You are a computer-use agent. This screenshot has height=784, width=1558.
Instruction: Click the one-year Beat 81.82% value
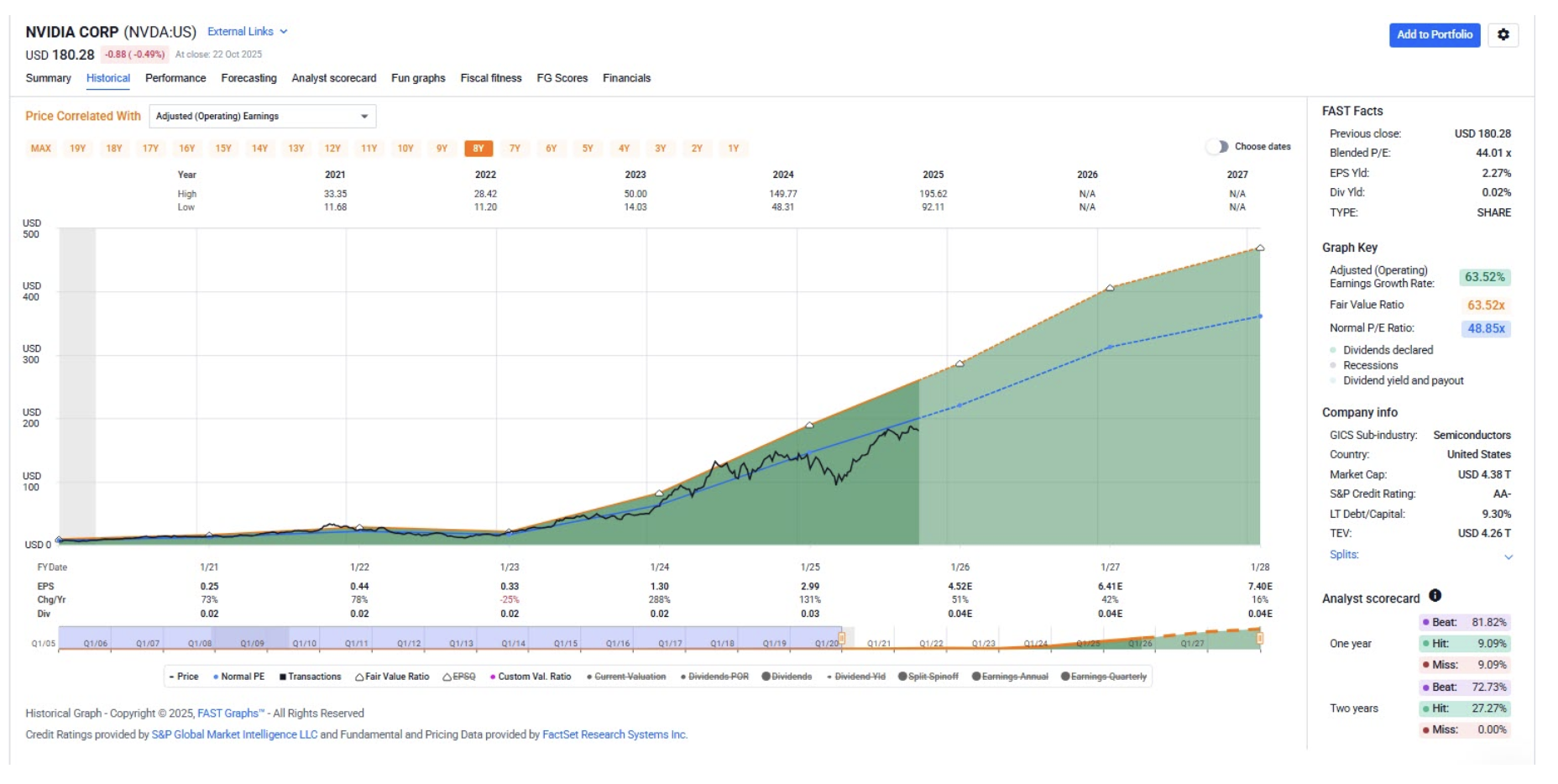[1488, 623]
